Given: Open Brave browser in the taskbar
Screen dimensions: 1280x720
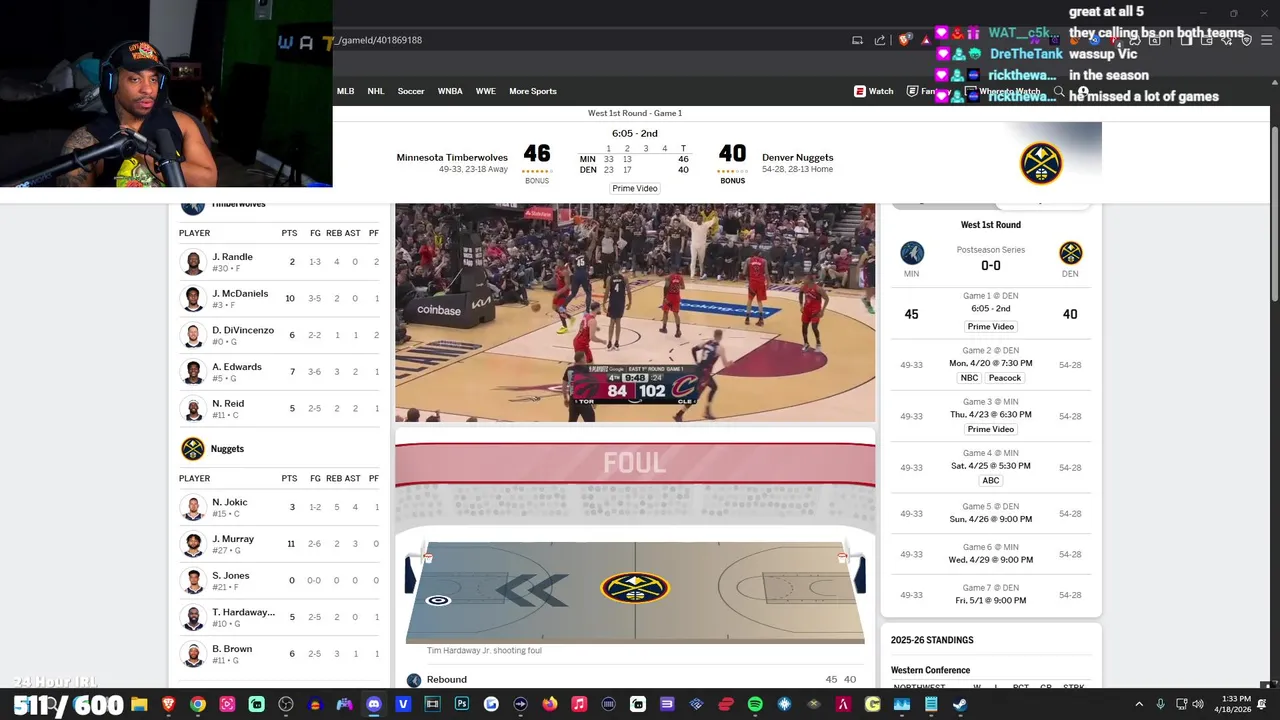Looking at the screenshot, I should pos(168,704).
